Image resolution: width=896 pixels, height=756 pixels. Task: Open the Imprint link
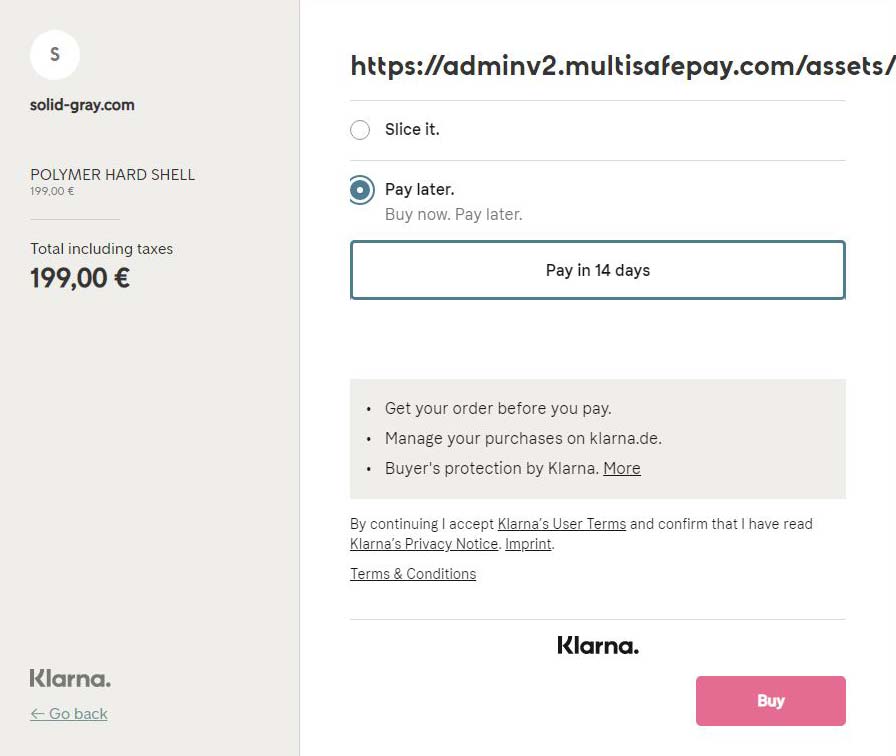click(x=528, y=543)
